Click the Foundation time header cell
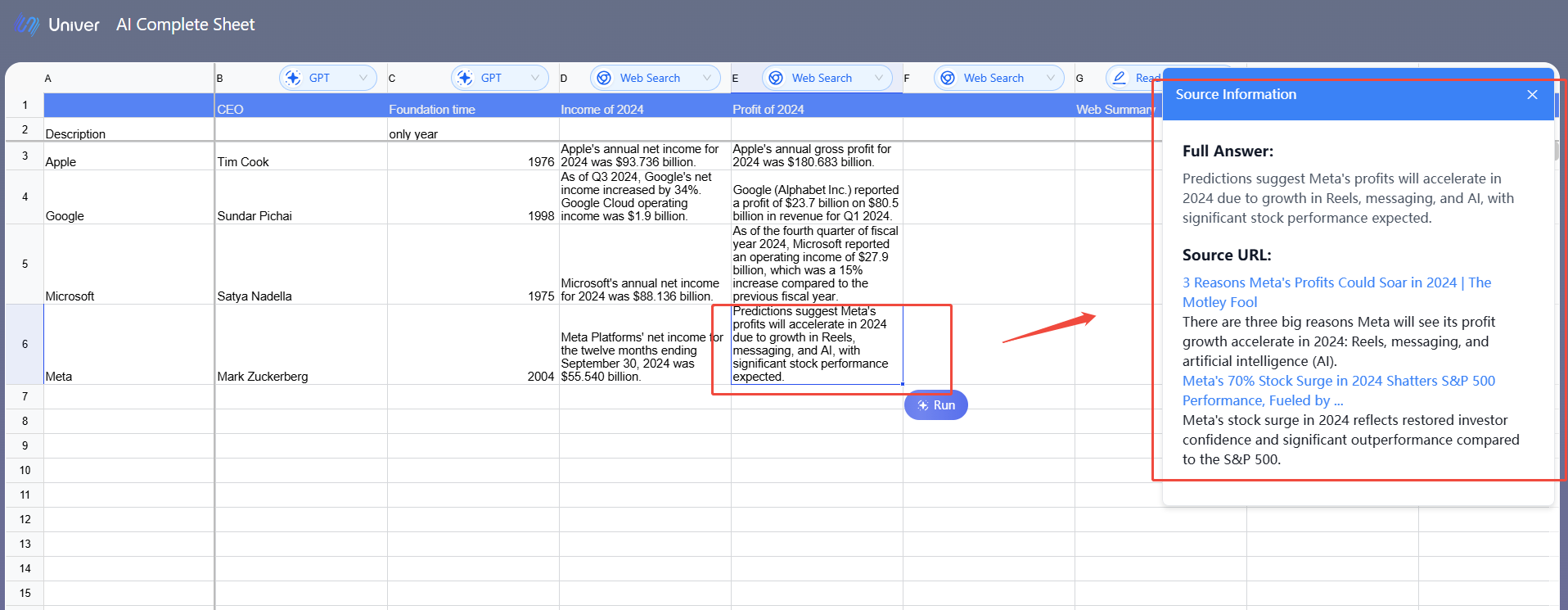Viewport: 1568px width, 610px height. tap(473, 105)
